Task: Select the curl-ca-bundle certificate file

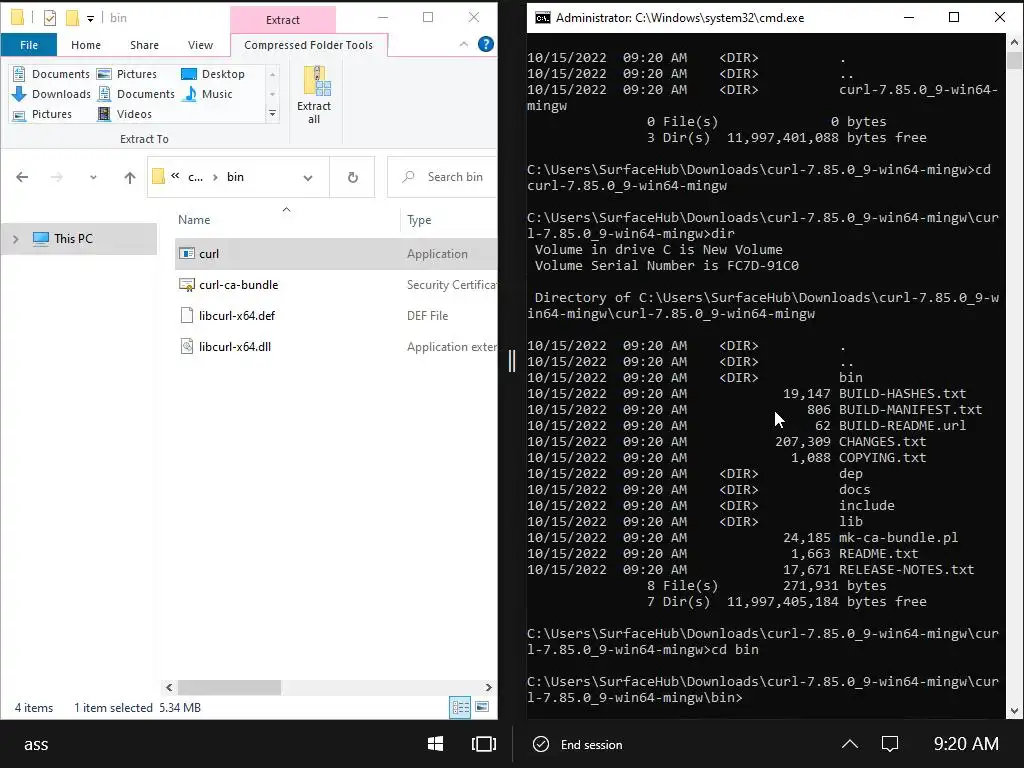Action: pos(238,285)
